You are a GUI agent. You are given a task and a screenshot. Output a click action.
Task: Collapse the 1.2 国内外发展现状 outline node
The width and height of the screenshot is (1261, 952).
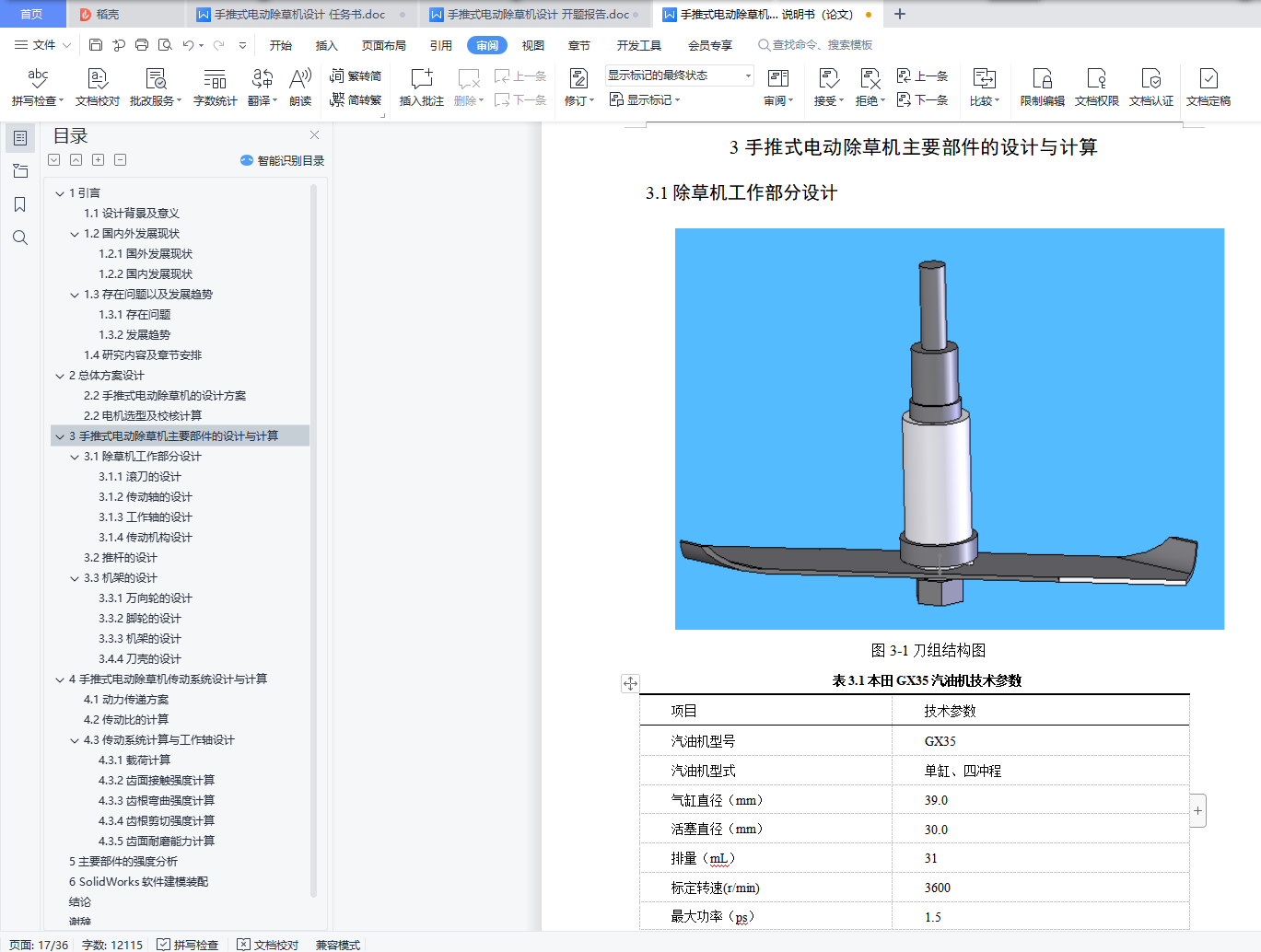75,234
